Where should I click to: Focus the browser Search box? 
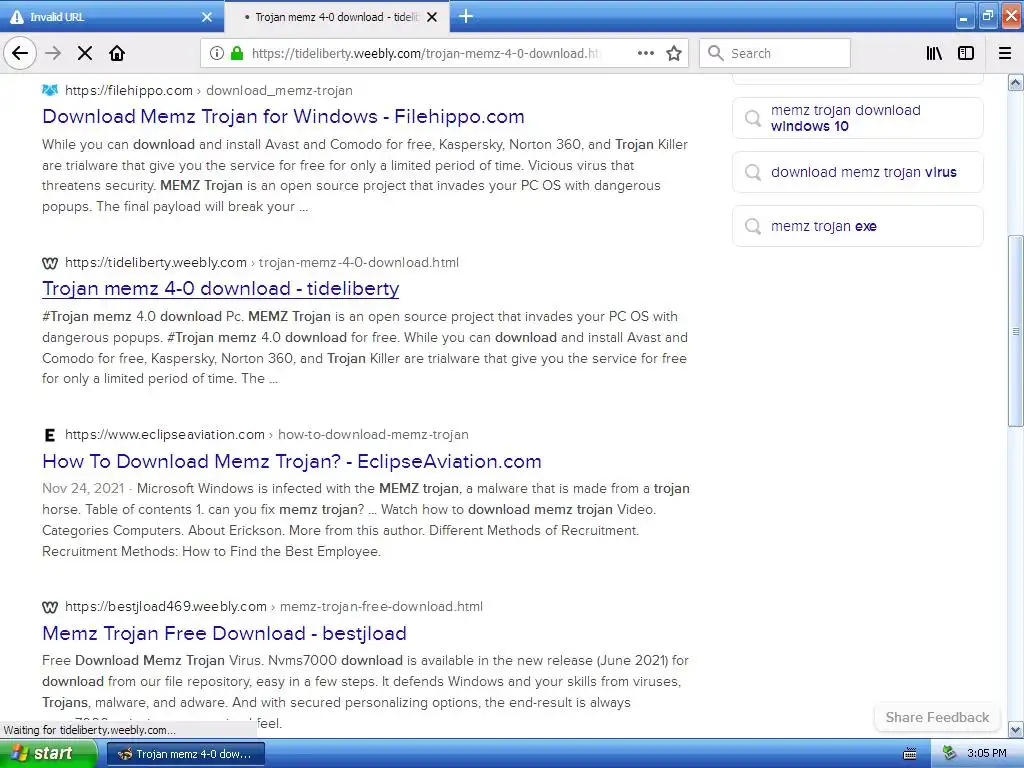(775, 53)
